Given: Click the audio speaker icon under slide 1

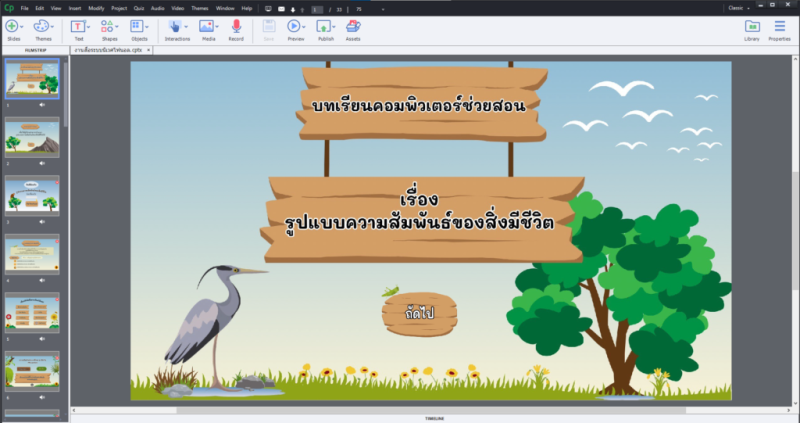Looking at the screenshot, I should (42, 104).
